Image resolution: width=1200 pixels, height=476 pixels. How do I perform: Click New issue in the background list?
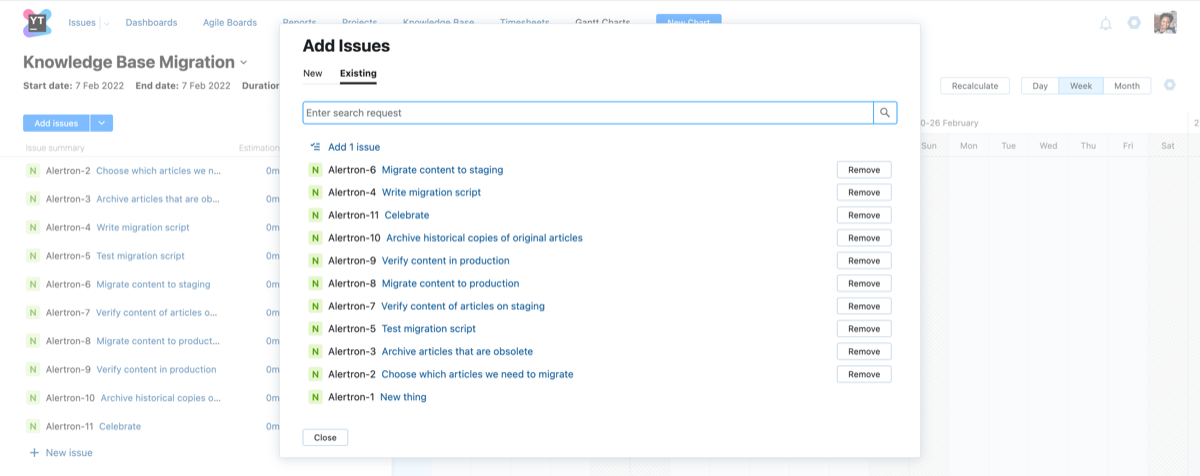coord(69,452)
